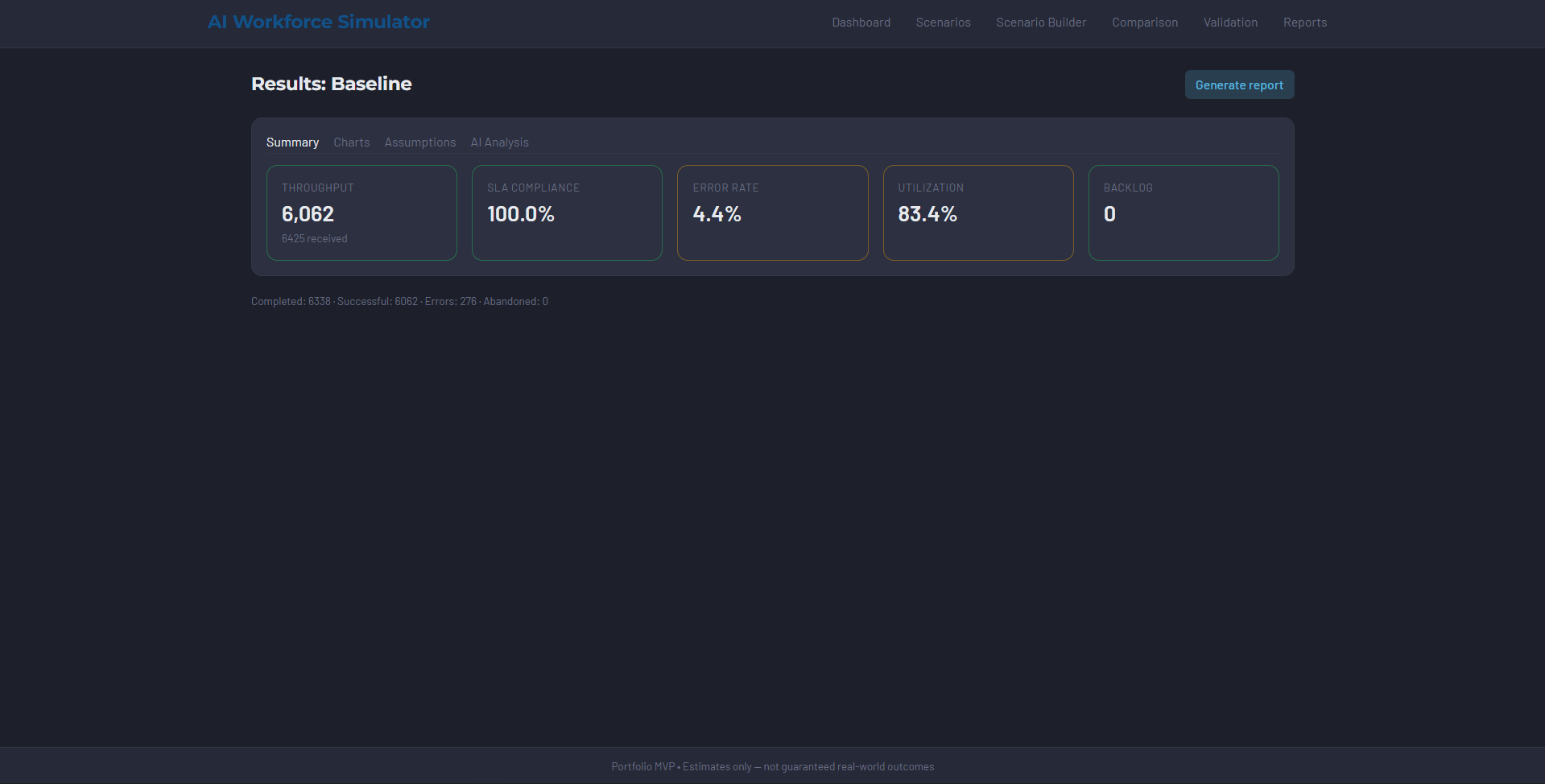The image size is (1545, 784).
Task: Click the BACKLOG card label
Action: (1128, 188)
